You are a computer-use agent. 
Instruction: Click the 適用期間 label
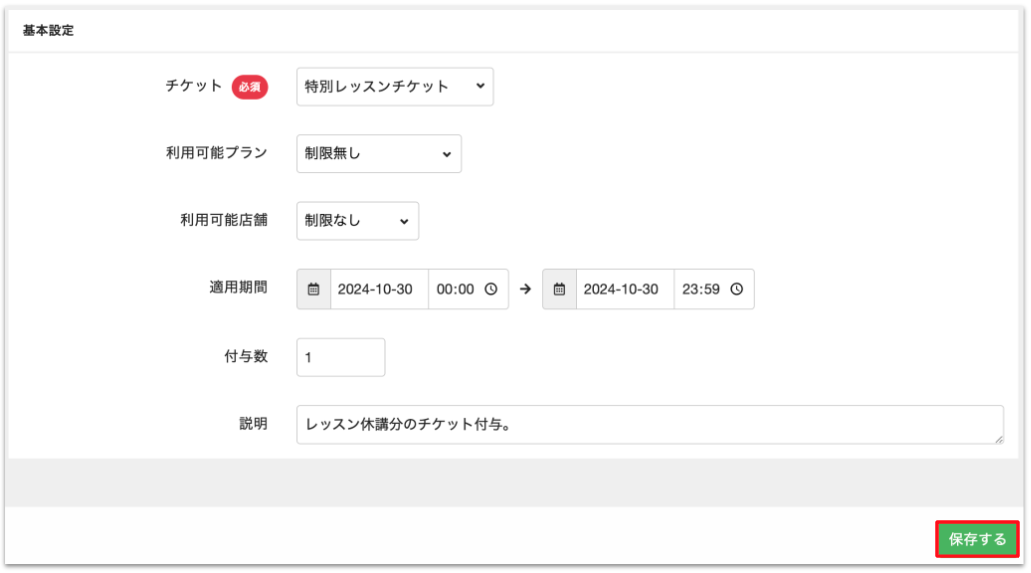(x=231, y=288)
